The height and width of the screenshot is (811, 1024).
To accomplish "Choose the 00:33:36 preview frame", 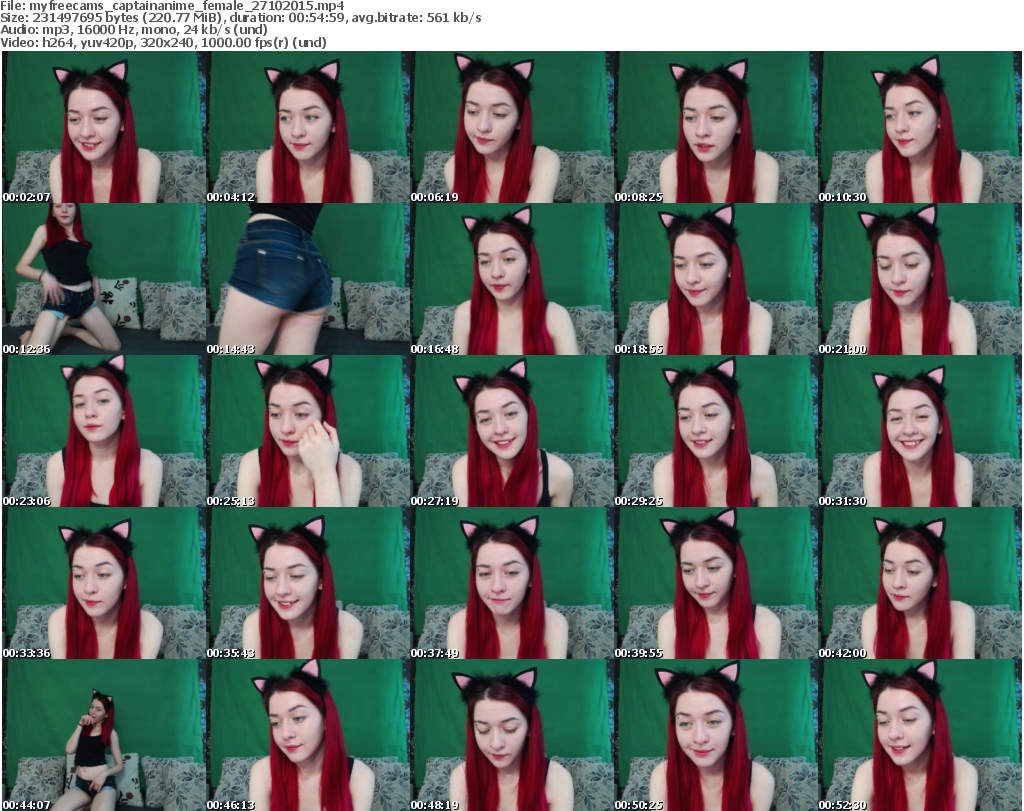I will 104,584.
